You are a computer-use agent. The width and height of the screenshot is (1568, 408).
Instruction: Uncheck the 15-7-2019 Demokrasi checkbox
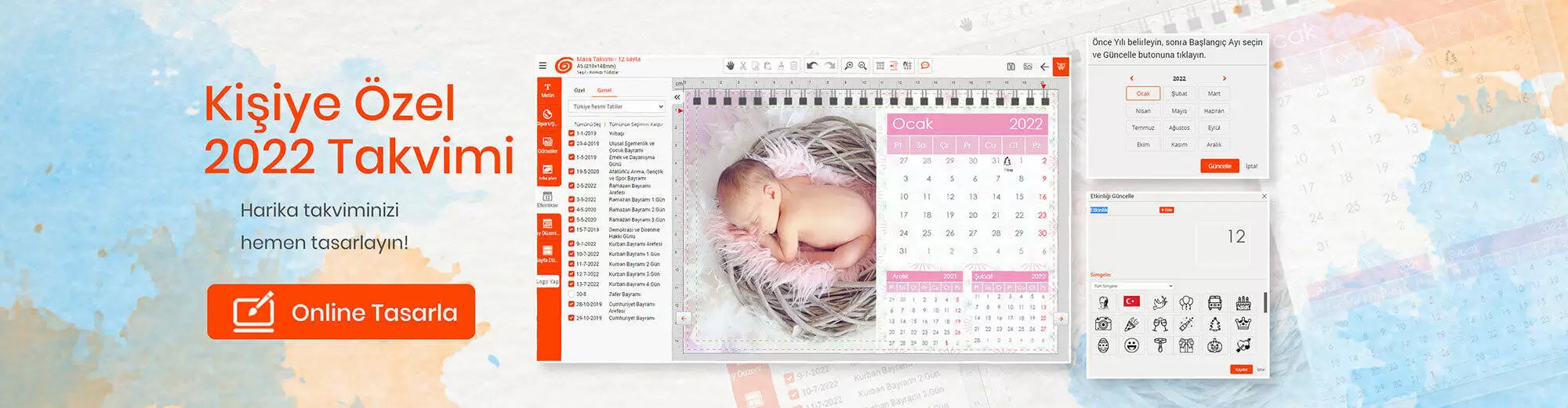coord(572,230)
